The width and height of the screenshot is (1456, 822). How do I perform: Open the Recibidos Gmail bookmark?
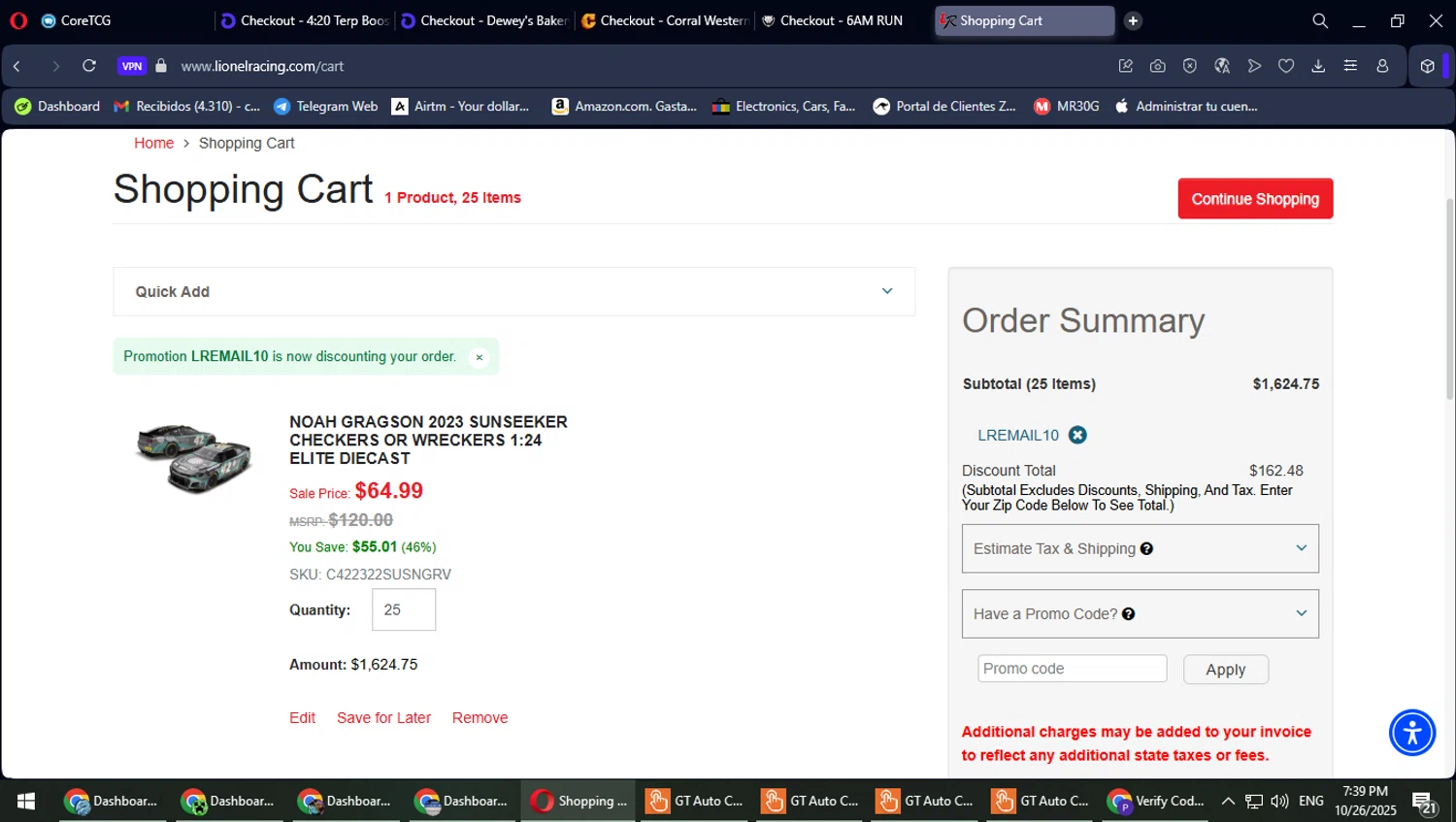[x=187, y=107]
